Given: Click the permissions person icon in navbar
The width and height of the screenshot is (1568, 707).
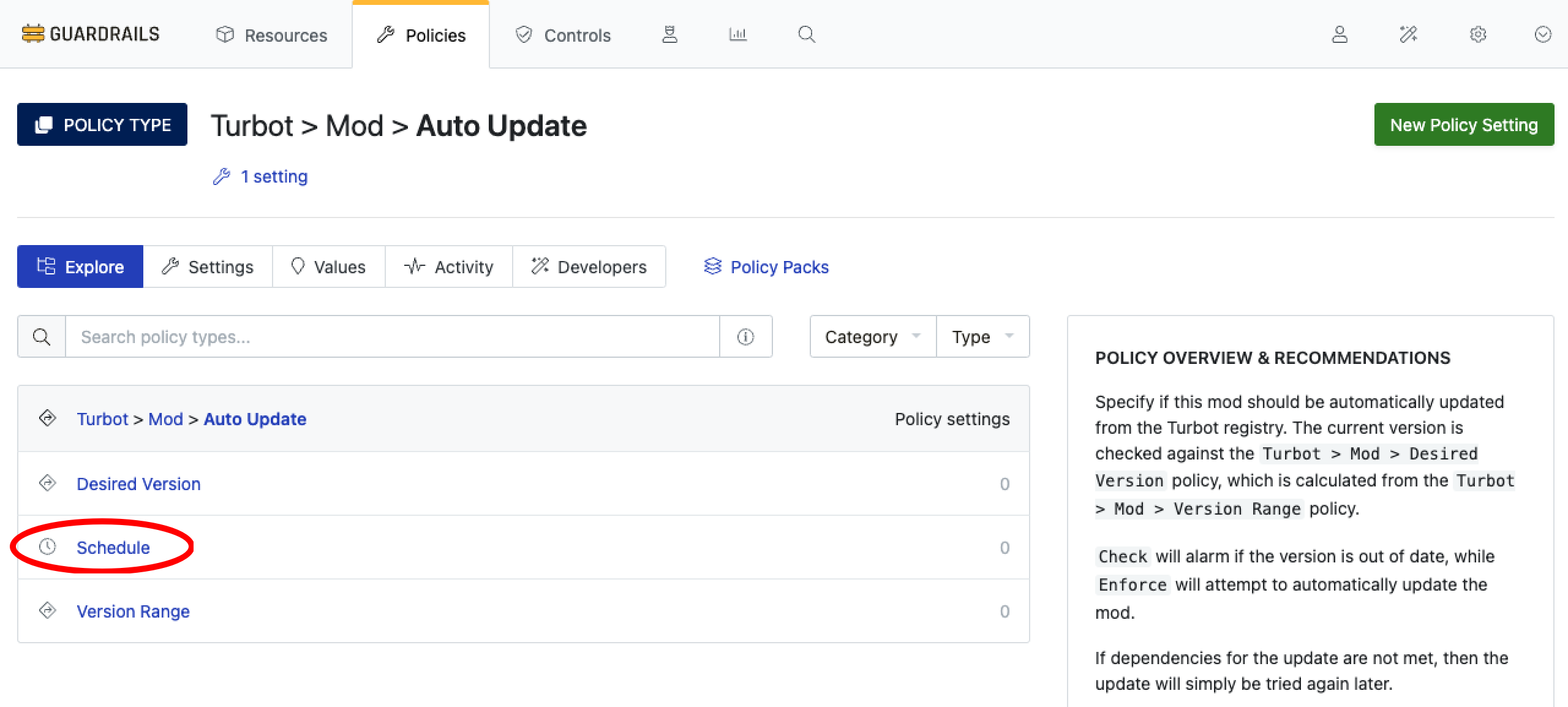Looking at the screenshot, I should pos(669,34).
